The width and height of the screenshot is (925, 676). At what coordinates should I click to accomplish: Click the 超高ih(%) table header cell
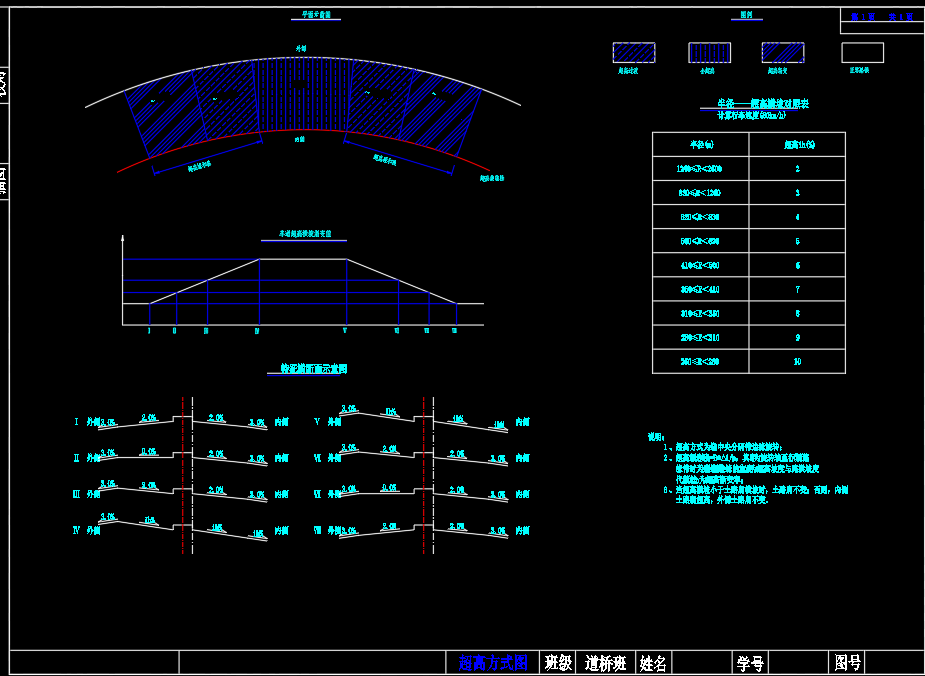point(797,144)
